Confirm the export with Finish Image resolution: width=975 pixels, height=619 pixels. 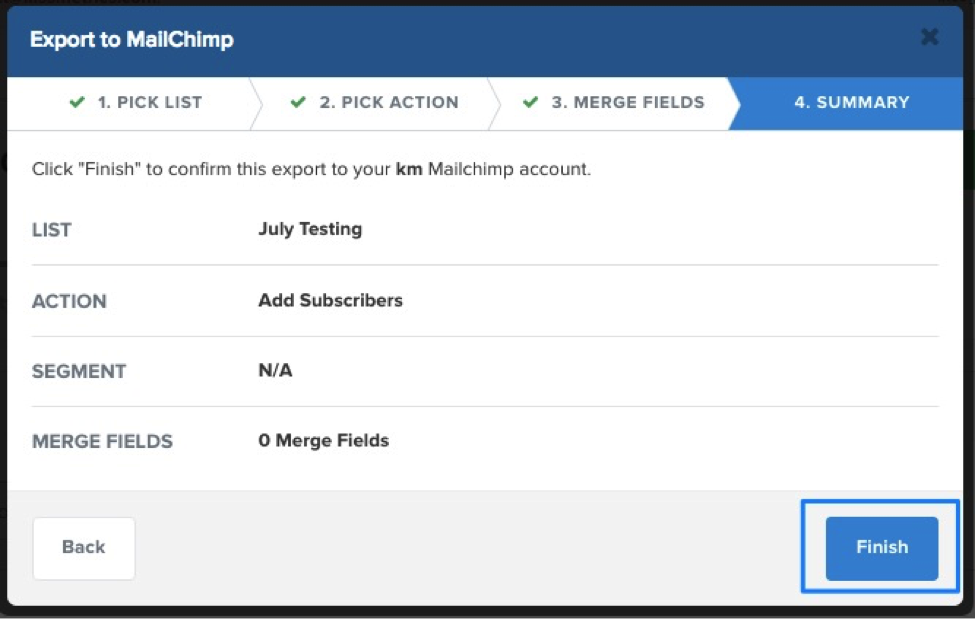[881, 548]
